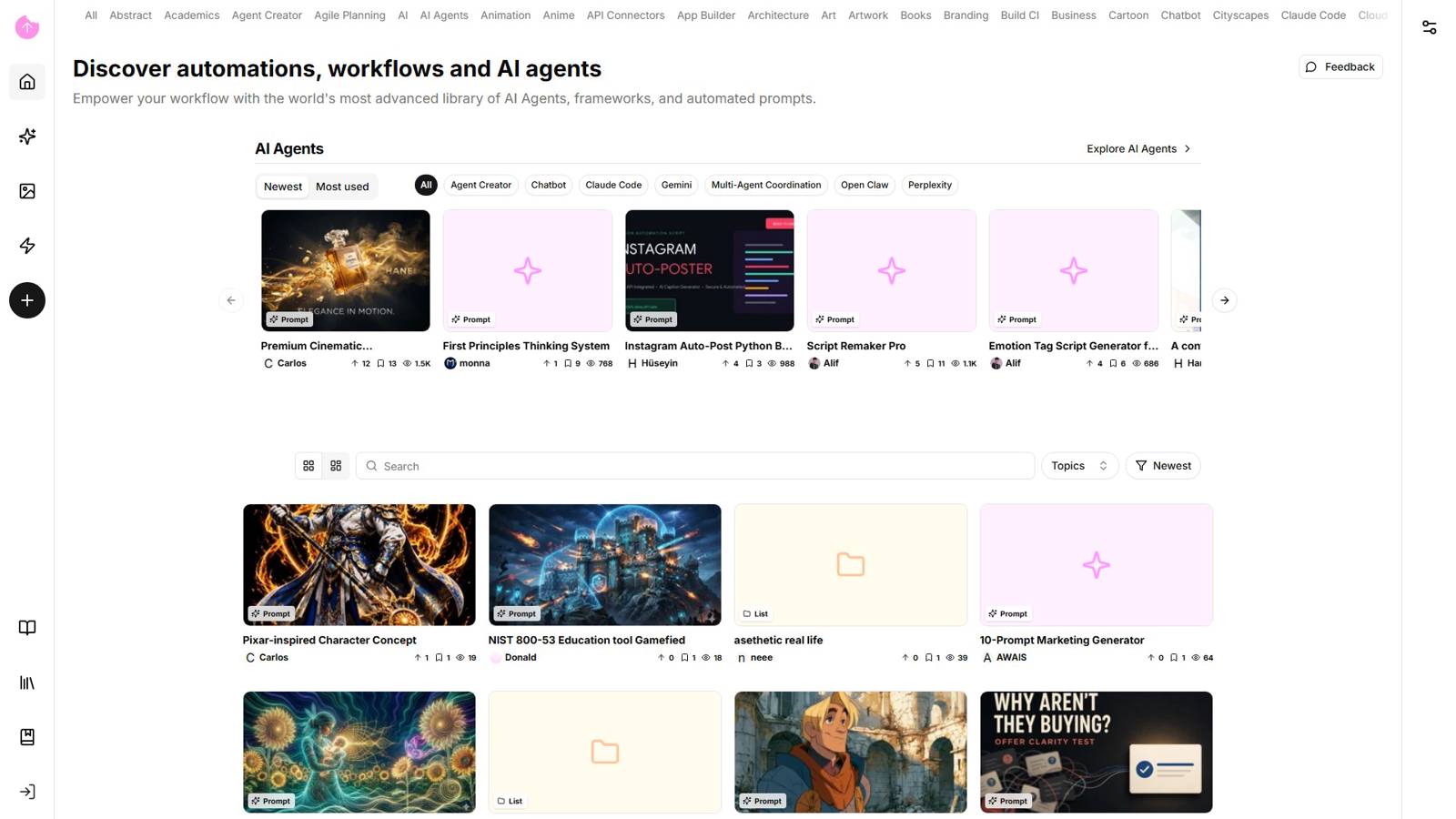The image size is (1456, 819).
Task: Click the pink logo at the top left
Action: pos(27,27)
